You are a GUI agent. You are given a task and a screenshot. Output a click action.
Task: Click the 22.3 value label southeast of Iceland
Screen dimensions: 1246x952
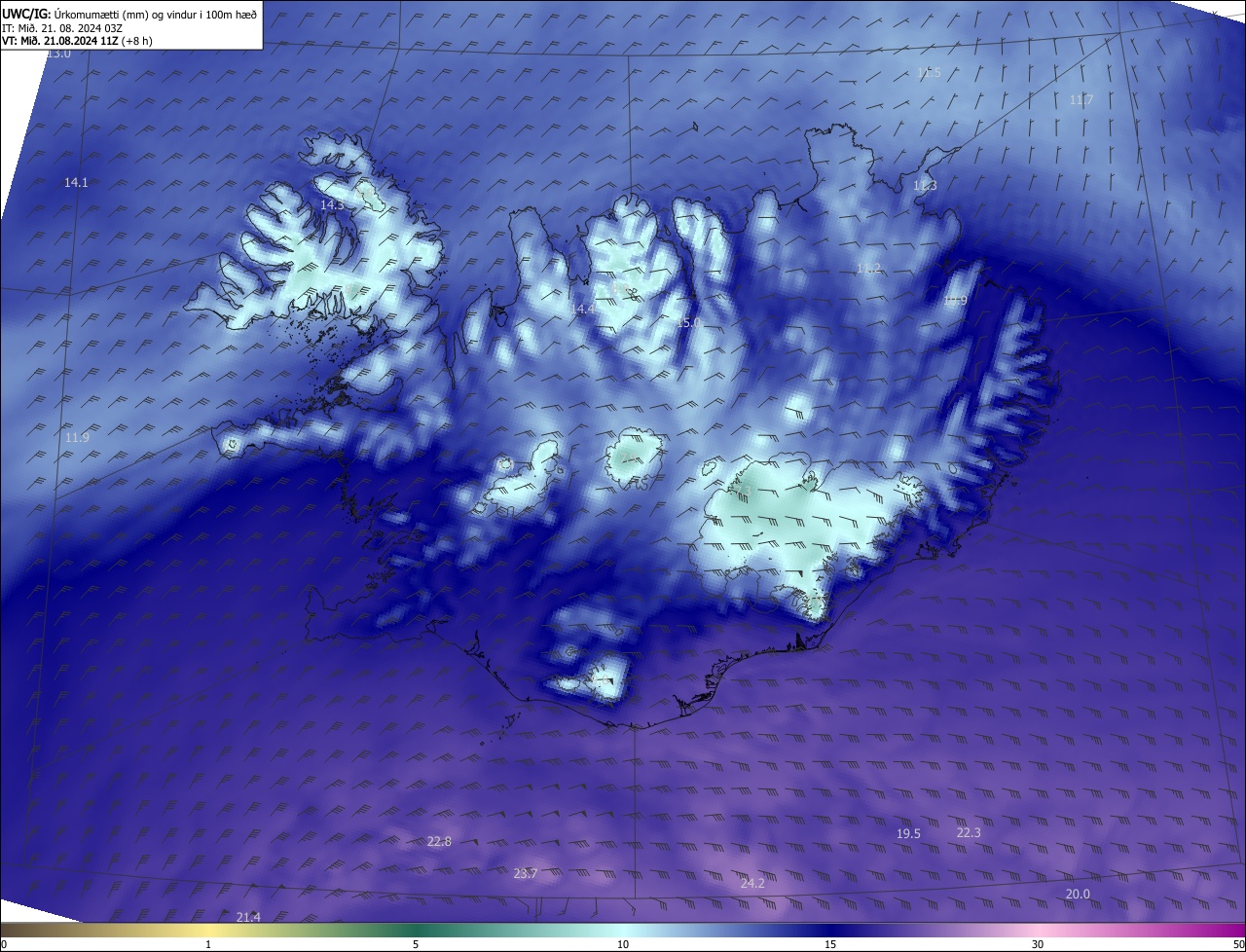969,833
